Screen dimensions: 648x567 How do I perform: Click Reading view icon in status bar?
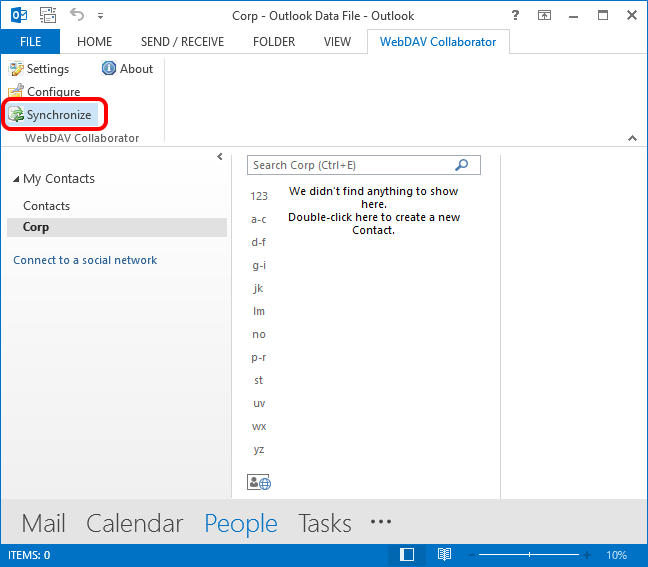click(x=444, y=555)
